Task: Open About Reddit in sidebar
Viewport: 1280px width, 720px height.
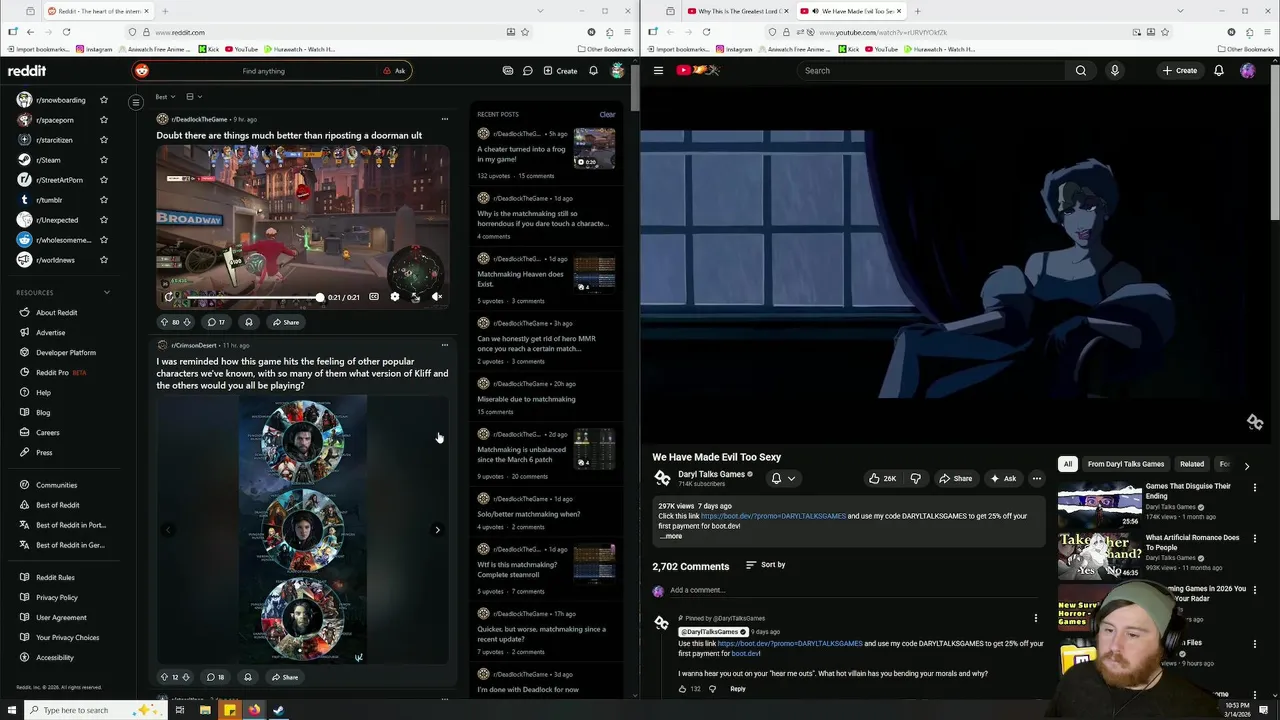Action: [57, 313]
